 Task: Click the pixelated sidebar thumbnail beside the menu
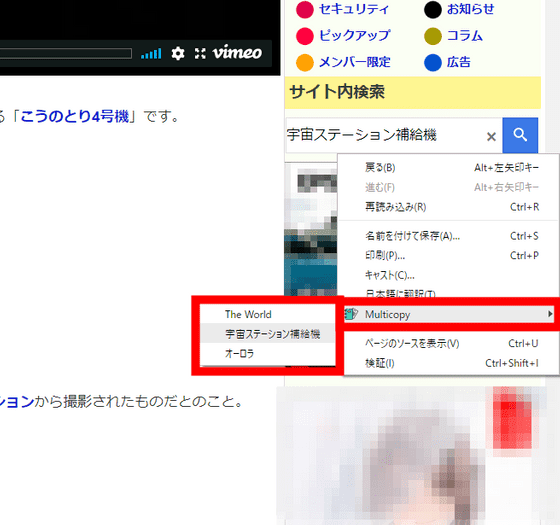(311, 230)
